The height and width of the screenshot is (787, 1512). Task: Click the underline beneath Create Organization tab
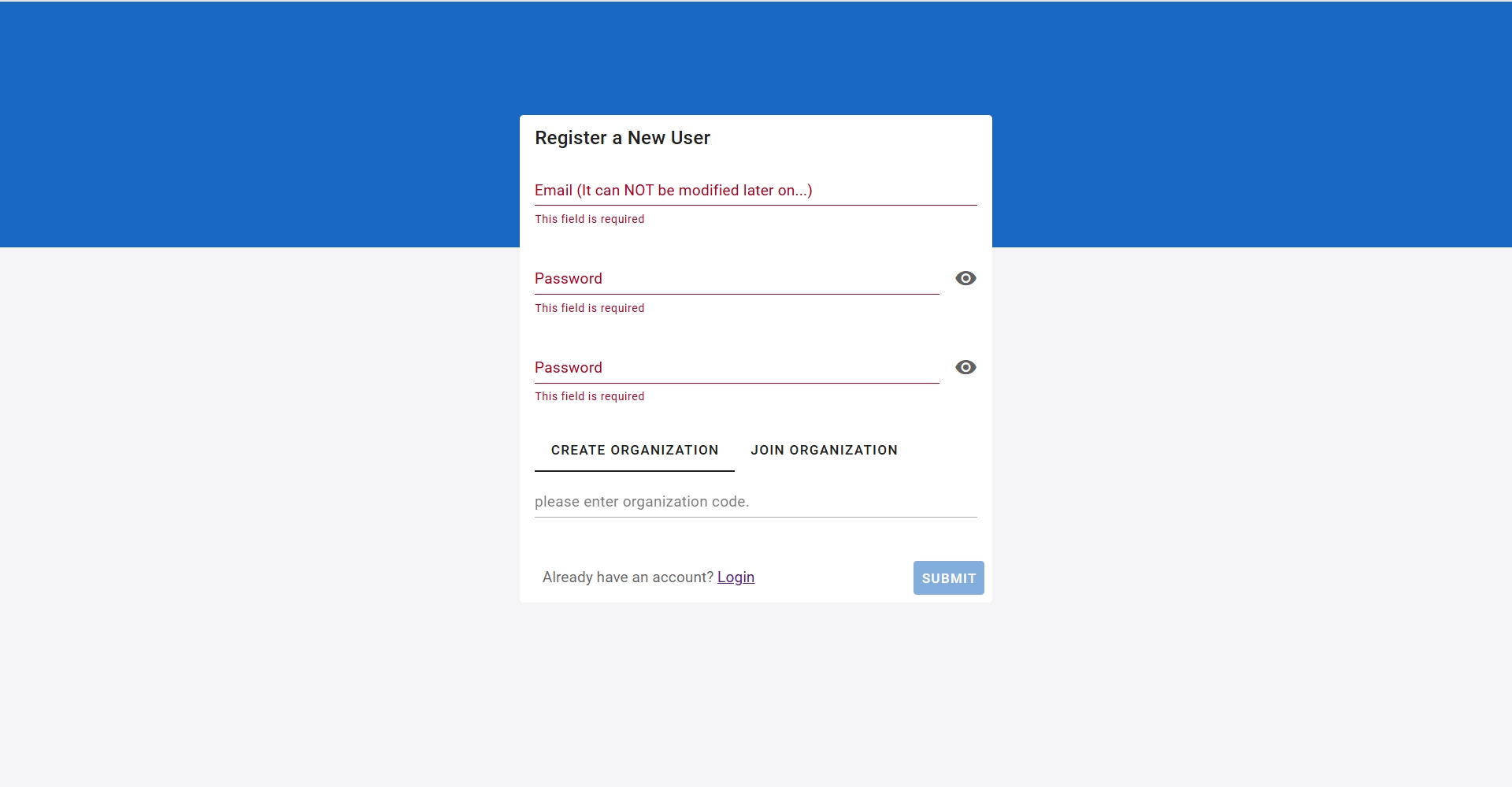634,470
